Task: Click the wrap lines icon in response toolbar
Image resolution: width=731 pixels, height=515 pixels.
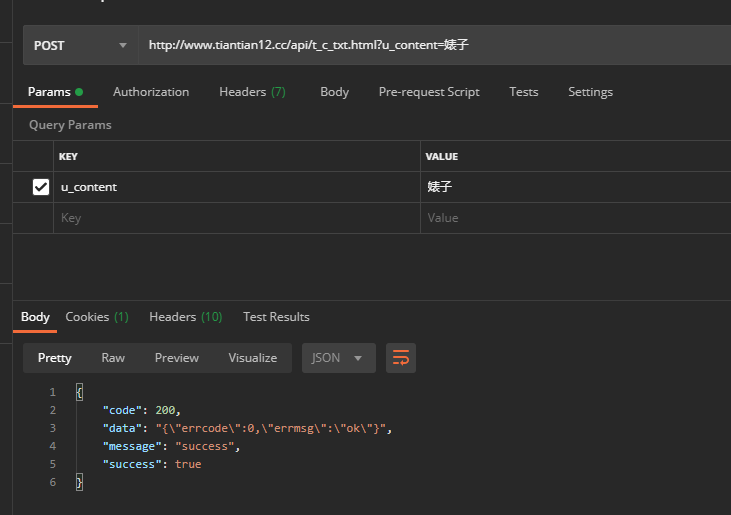Action: (x=401, y=358)
